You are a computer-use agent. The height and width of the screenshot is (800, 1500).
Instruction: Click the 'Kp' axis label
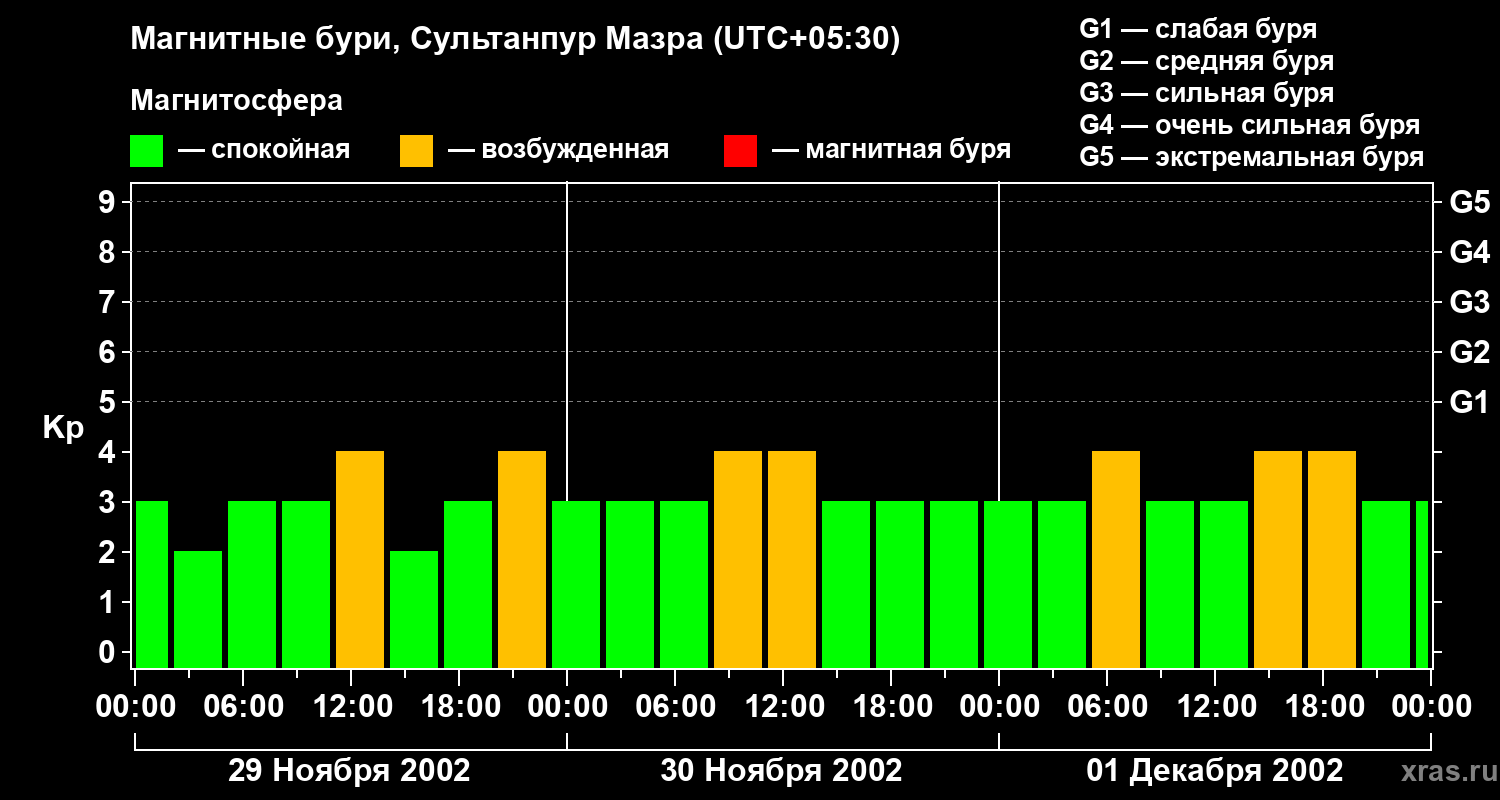(63, 428)
